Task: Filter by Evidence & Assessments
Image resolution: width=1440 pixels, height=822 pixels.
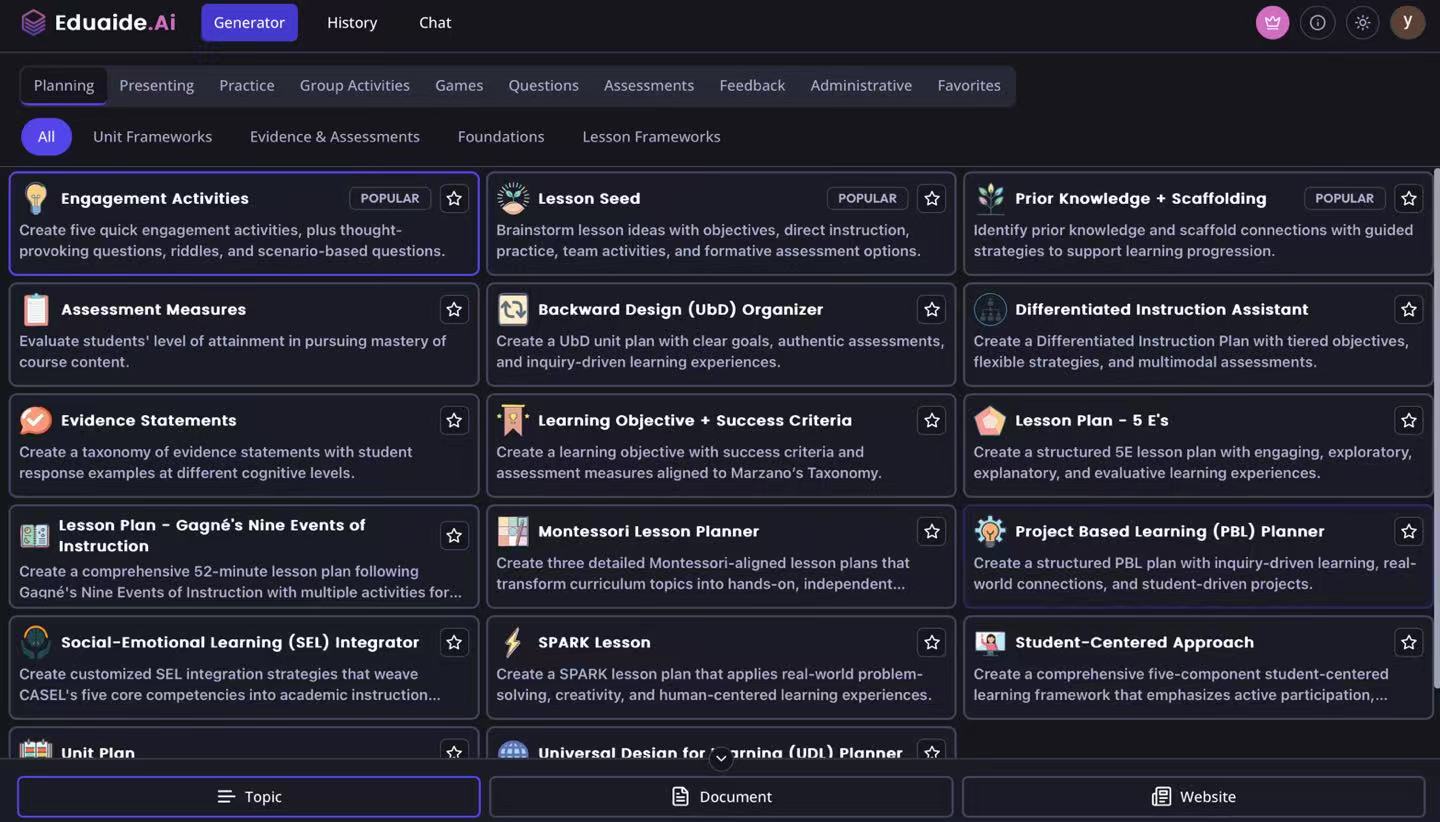Action: coord(335,136)
